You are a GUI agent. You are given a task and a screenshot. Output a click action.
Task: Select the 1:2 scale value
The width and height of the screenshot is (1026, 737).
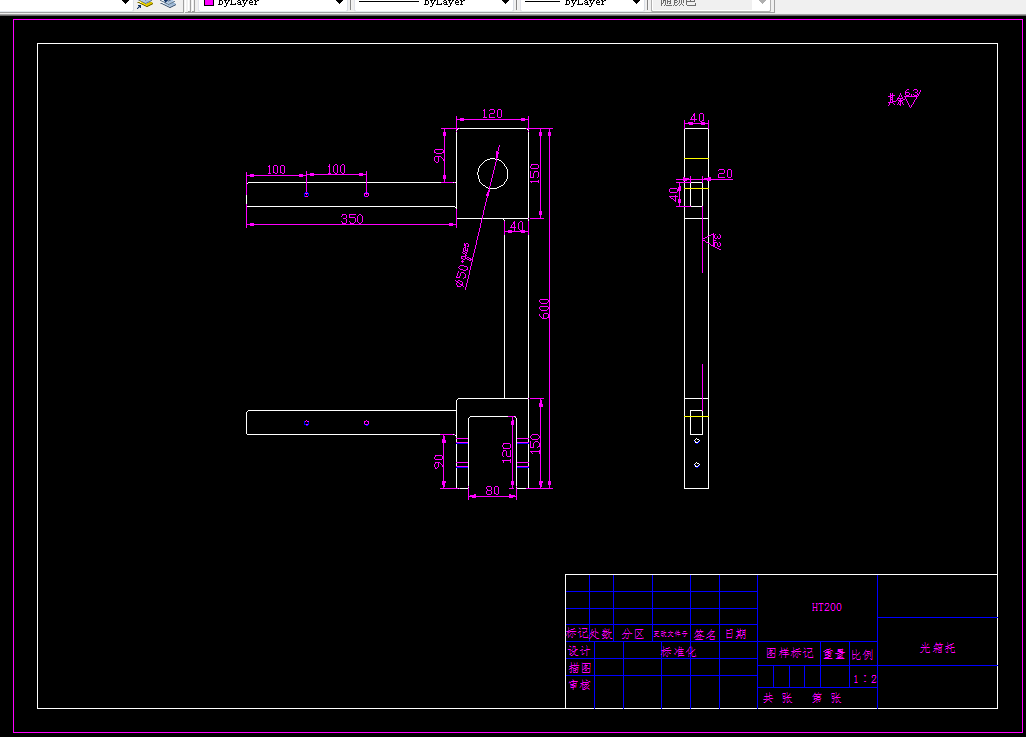pos(864,679)
